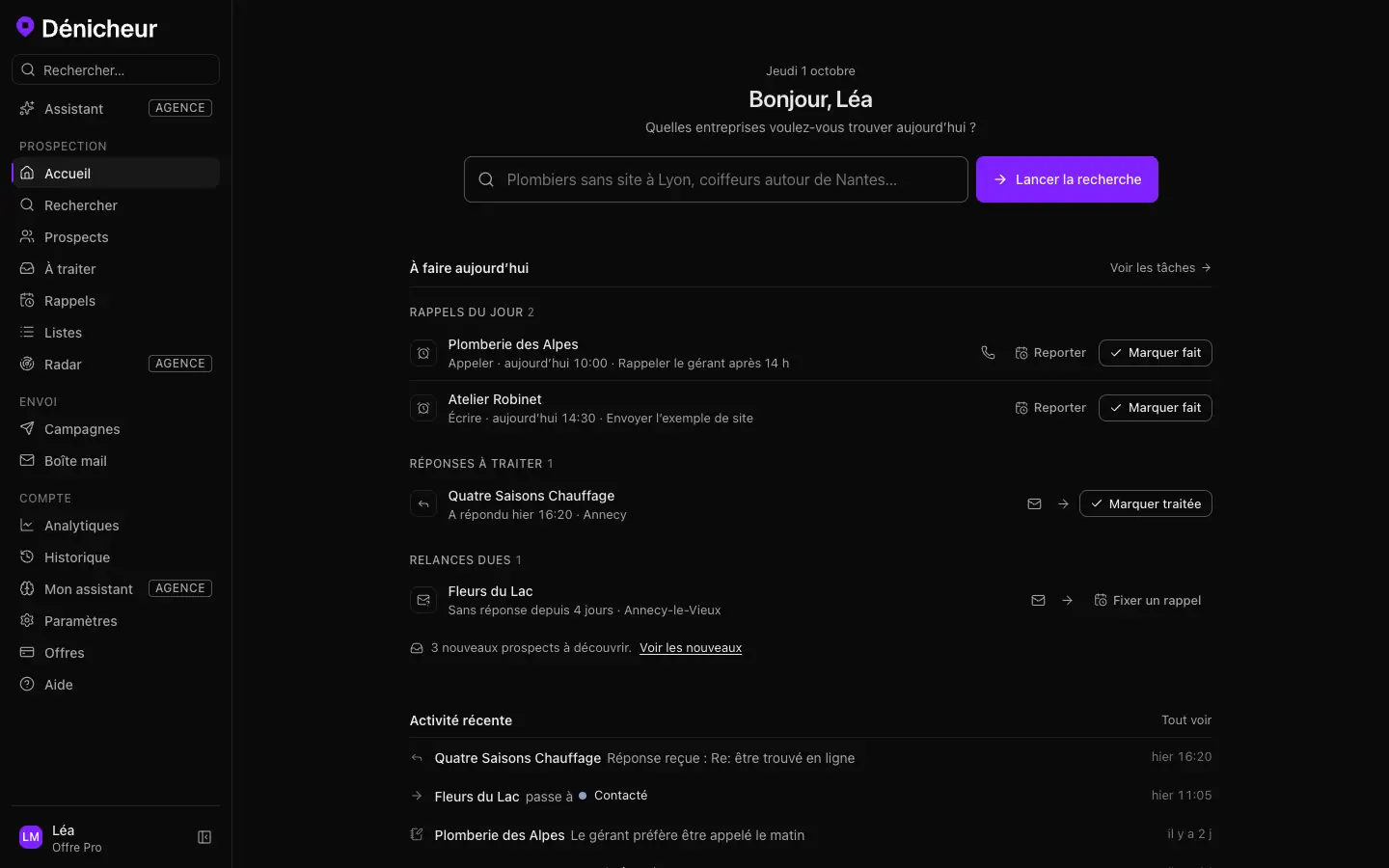Postpone the Atelier Robinet reminder
Image resolution: width=1389 pixels, height=868 pixels.
tap(1050, 408)
